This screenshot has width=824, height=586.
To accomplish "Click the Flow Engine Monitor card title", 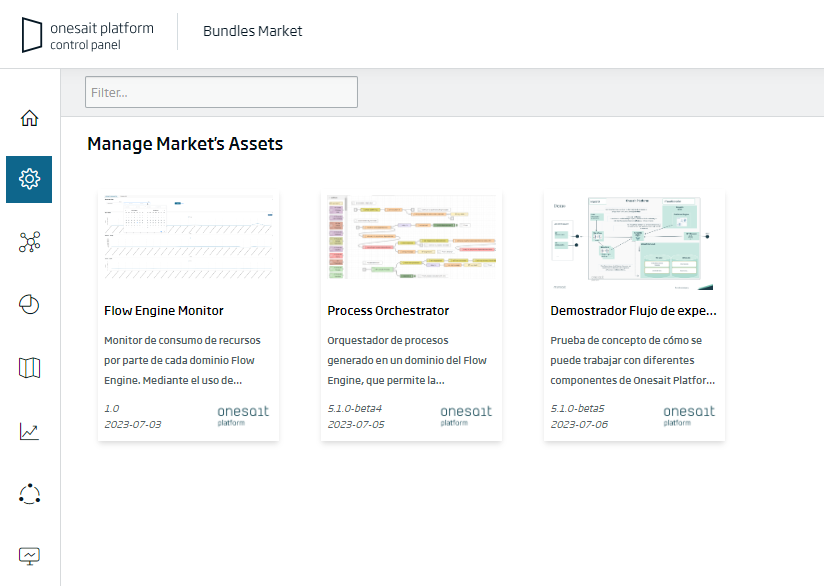I will 164,311.
